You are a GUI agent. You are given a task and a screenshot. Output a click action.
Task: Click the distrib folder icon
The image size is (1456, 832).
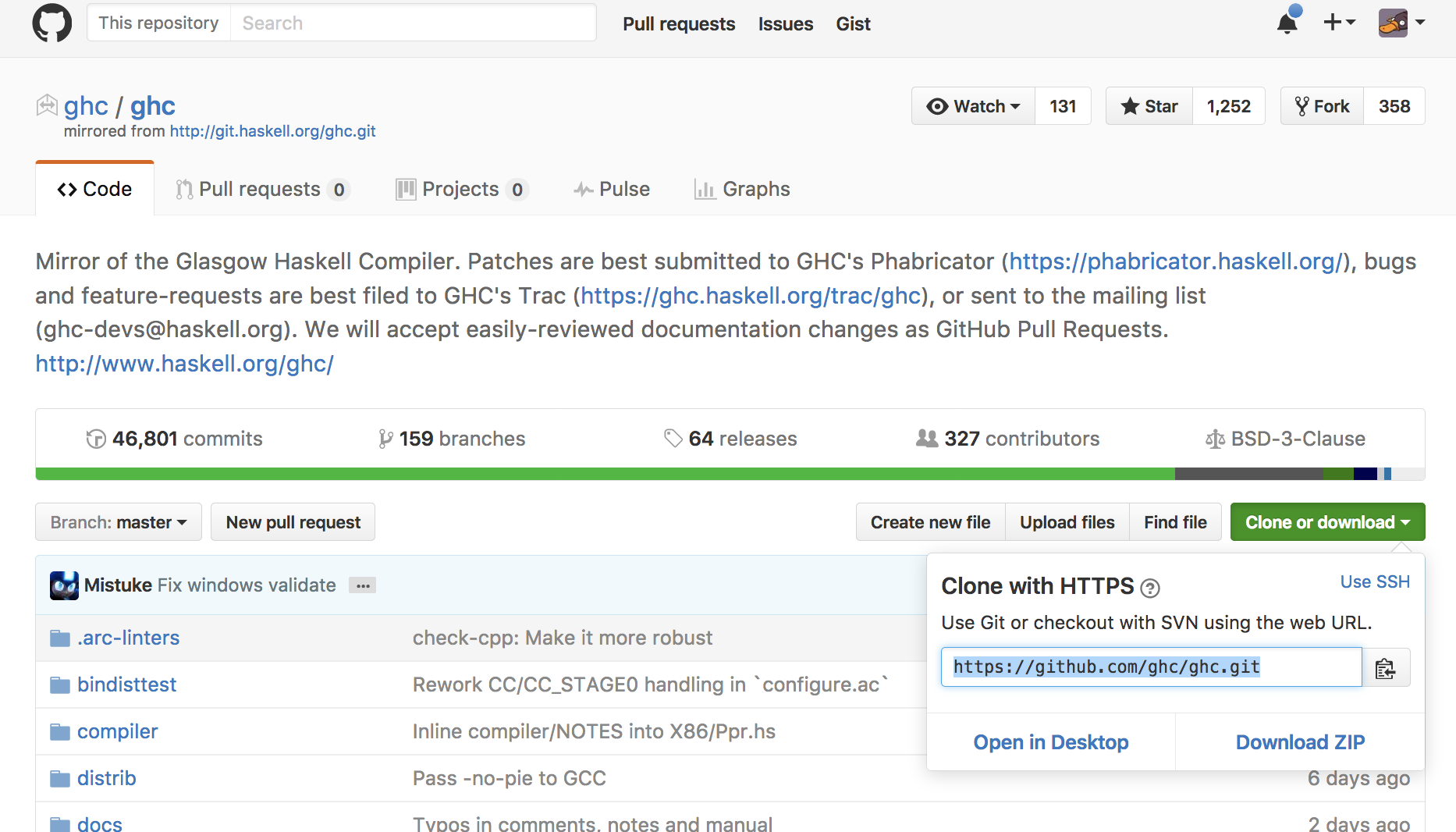[x=60, y=779]
